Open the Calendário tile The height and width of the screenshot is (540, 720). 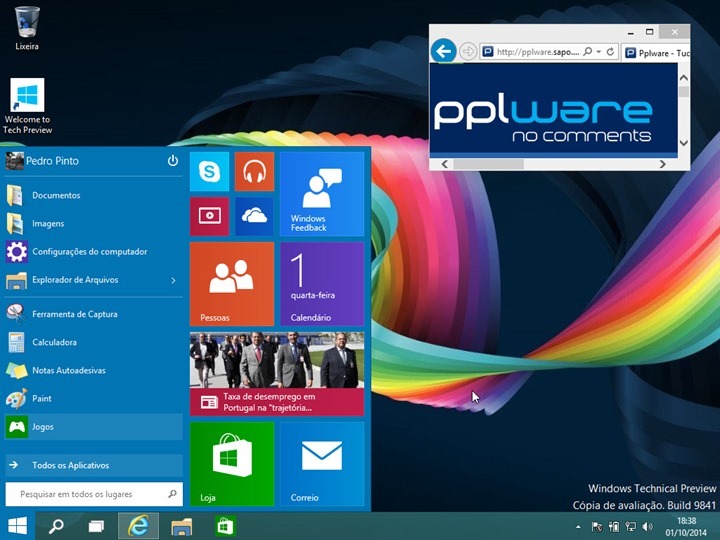322,284
